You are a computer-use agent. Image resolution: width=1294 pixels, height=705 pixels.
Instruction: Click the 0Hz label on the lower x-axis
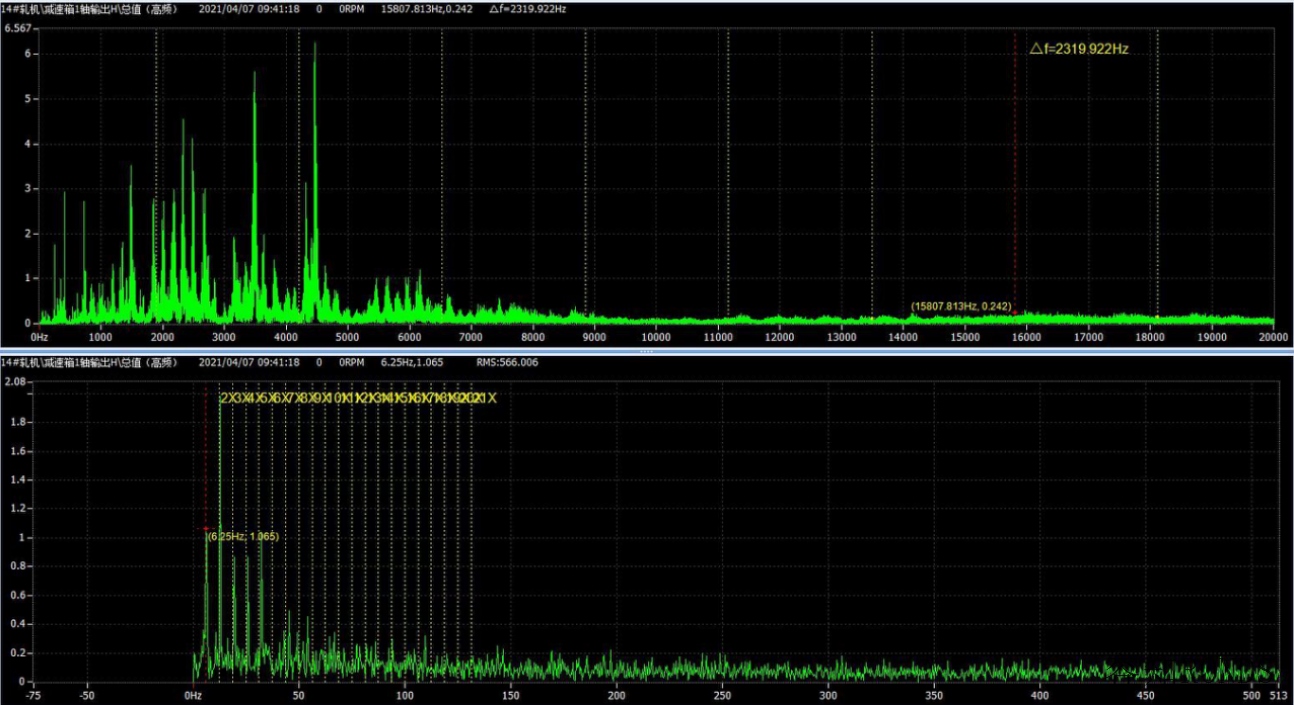click(x=192, y=695)
